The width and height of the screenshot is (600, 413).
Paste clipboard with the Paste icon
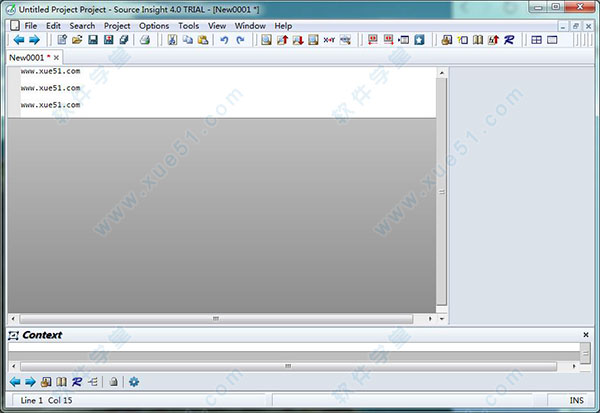click(x=203, y=40)
